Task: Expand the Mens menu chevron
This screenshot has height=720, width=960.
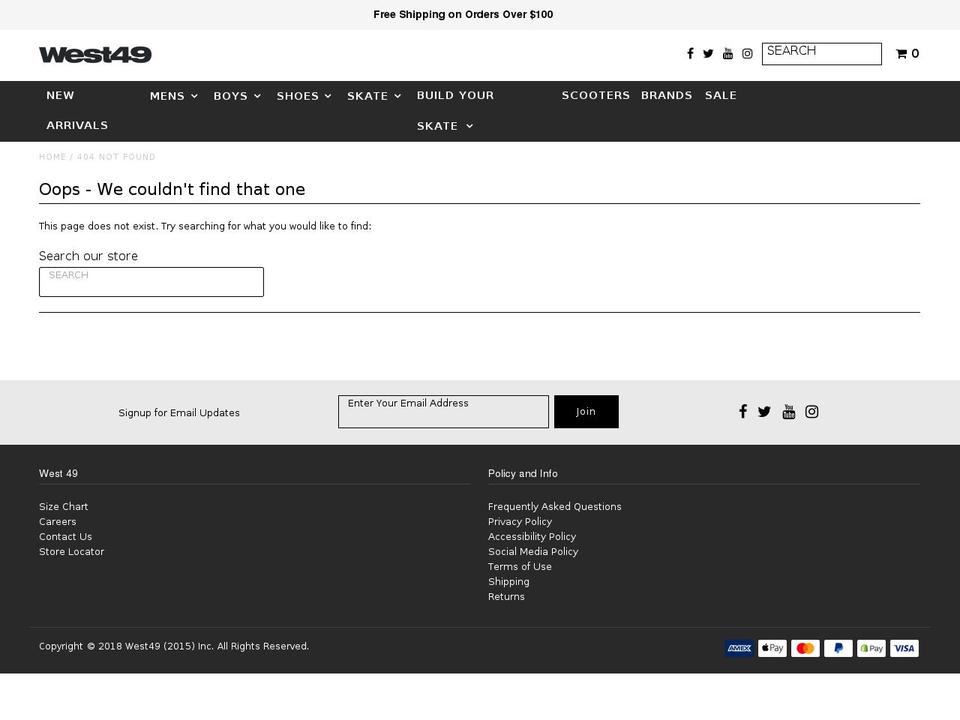Action: coord(194,96)
